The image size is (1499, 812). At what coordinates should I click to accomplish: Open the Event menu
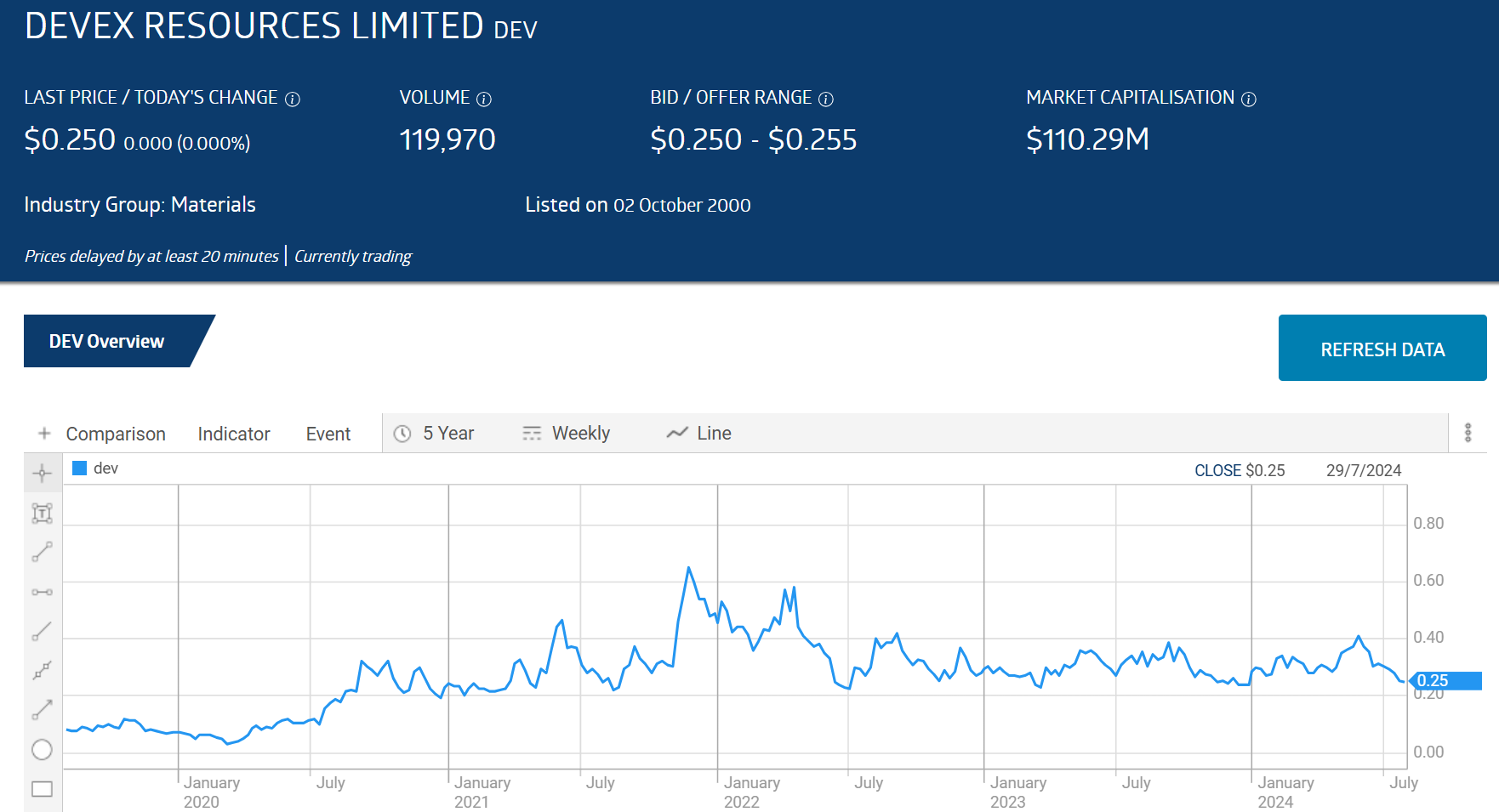point(328,434)
